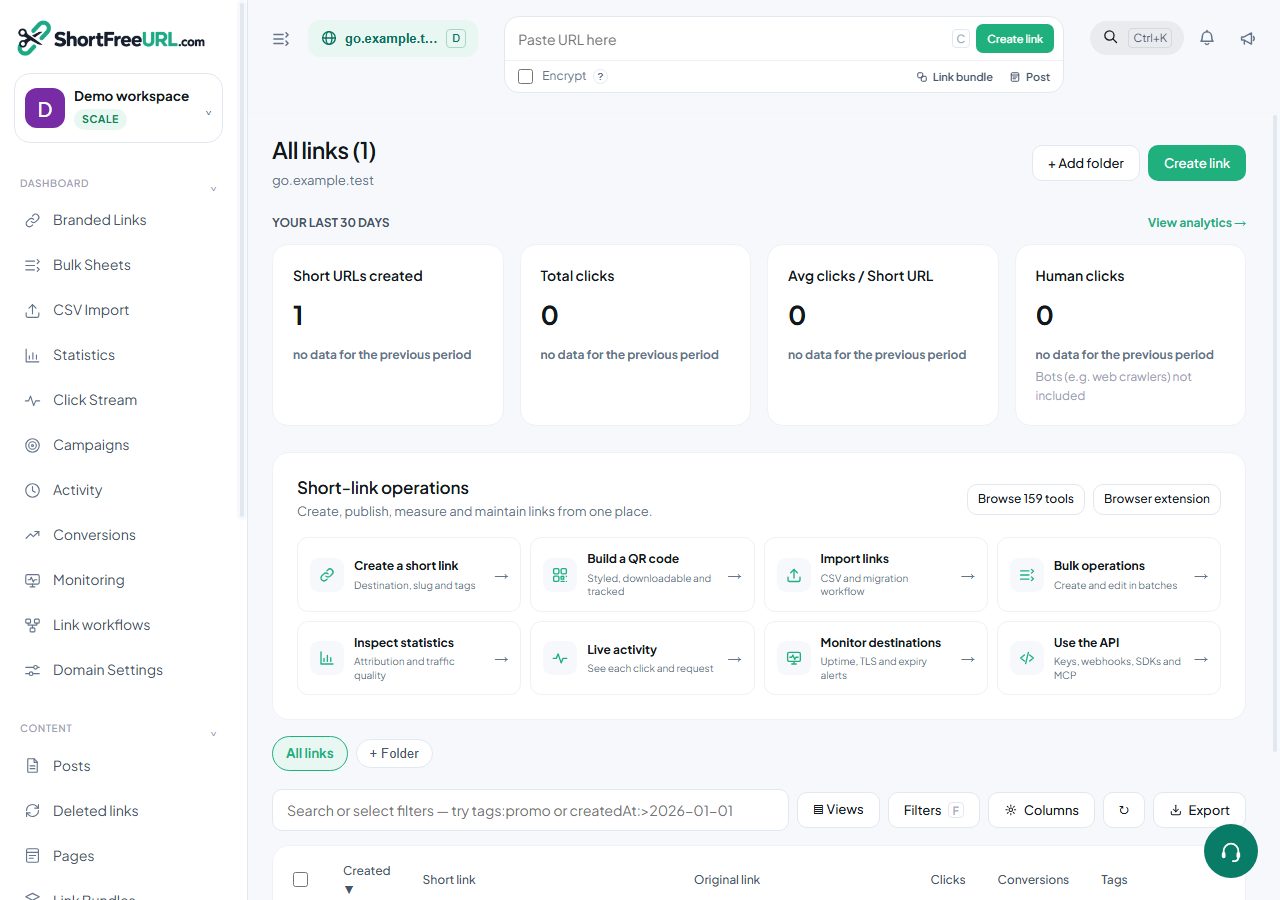Image resolution: width=1280 pixels, height=900 pixels.
Task: Toggle the Encrypt checkbox
Action: tap(525, 77)
